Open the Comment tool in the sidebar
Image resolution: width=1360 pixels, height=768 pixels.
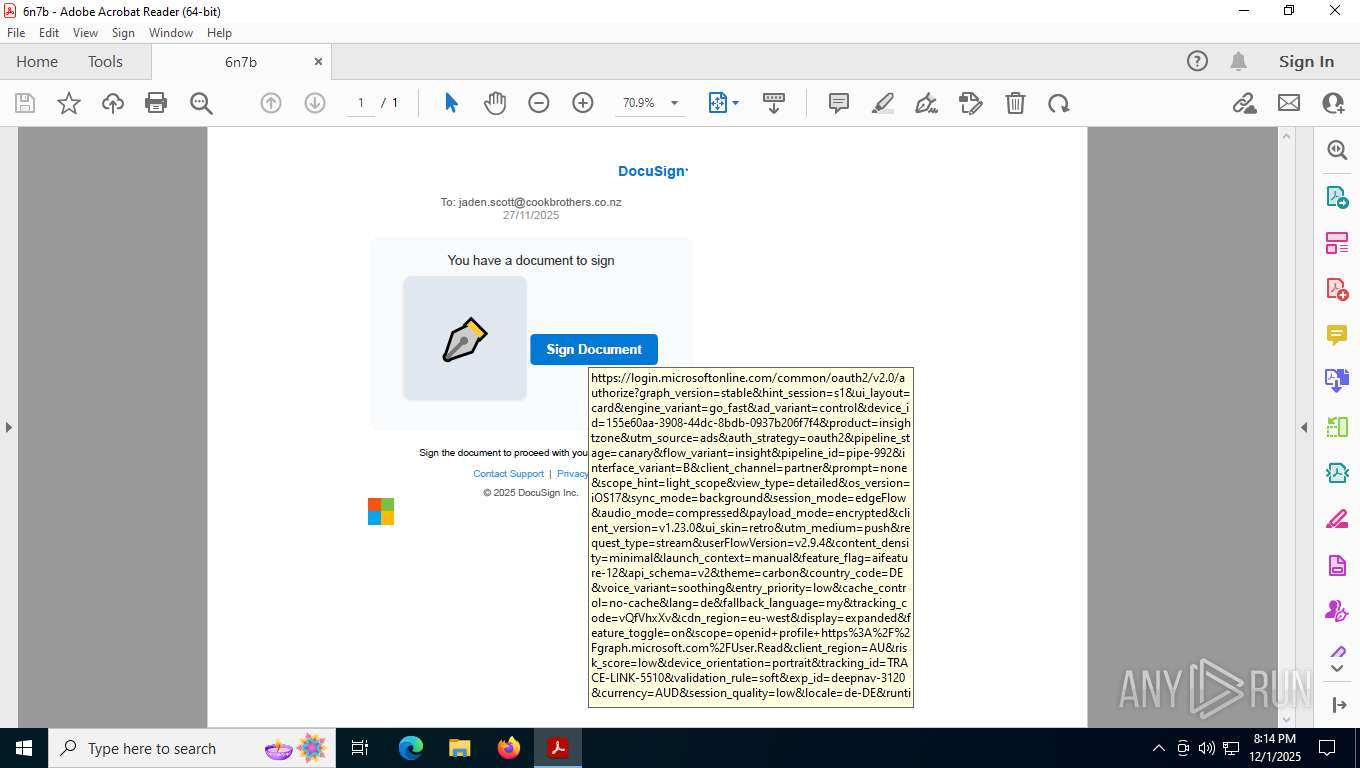[1337, 335]
